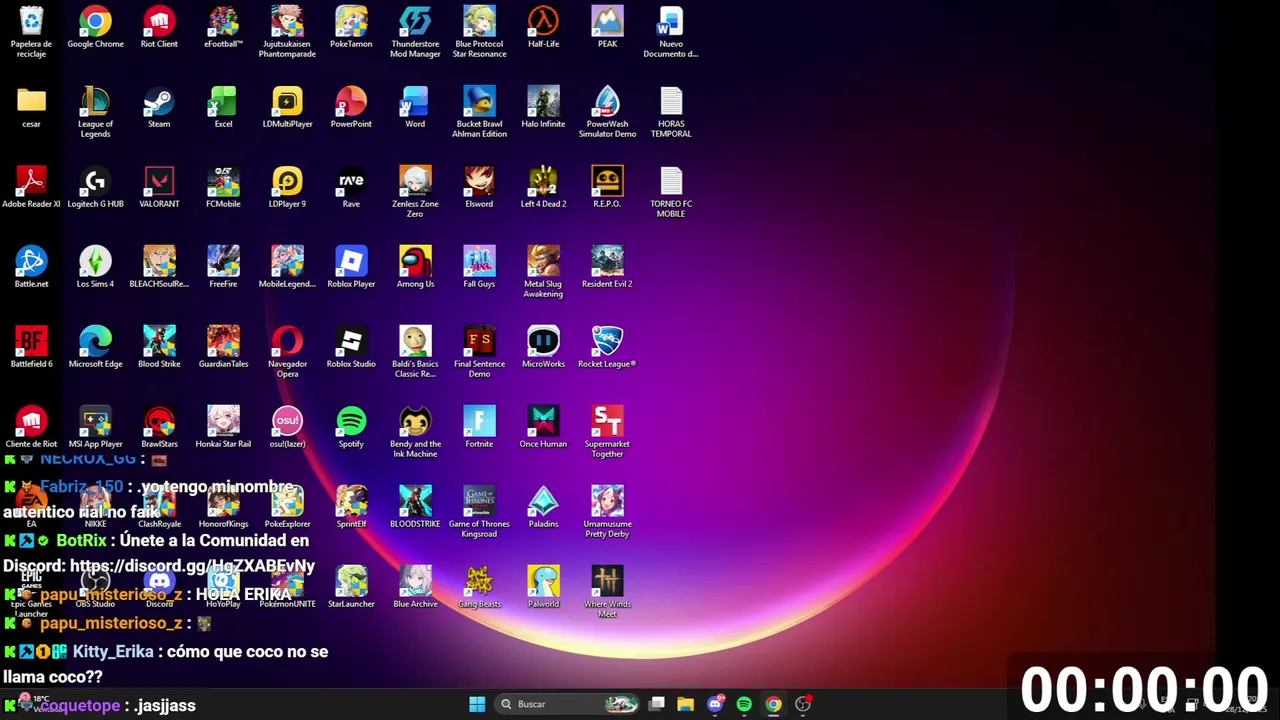
Task: Select the Metal Slug Awakening icon
Action: pos(543,272)
